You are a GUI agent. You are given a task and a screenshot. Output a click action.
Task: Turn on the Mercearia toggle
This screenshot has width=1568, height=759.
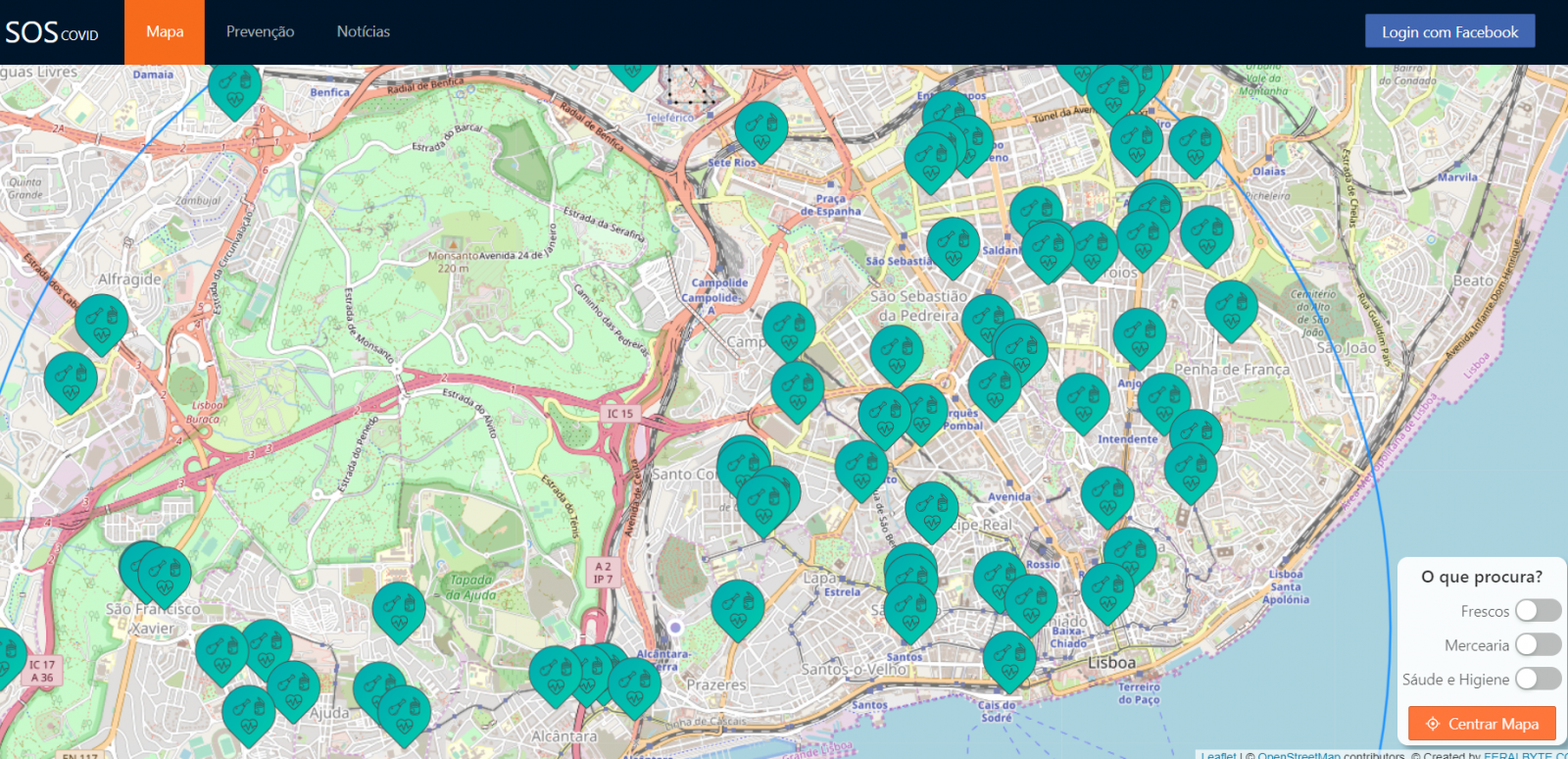[1538, 645]
